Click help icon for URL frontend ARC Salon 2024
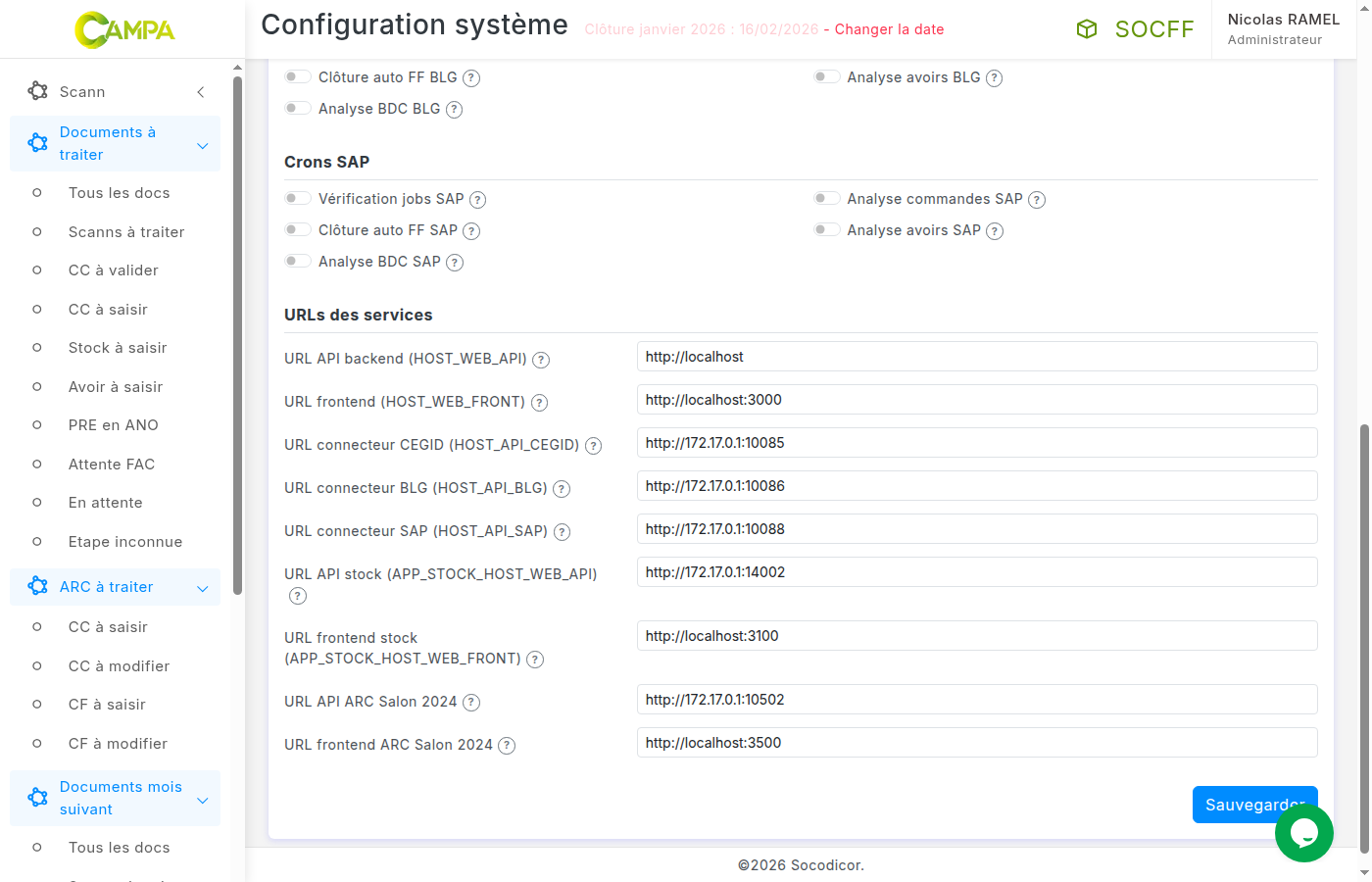1372x882 pixels. [507, 746]
